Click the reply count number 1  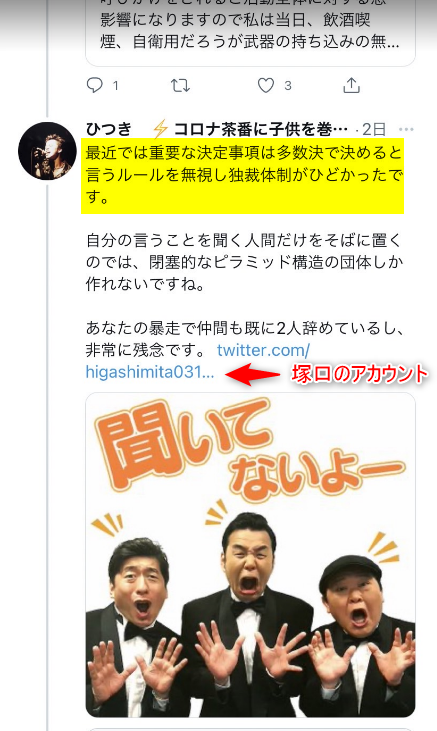tap(115, 86)
